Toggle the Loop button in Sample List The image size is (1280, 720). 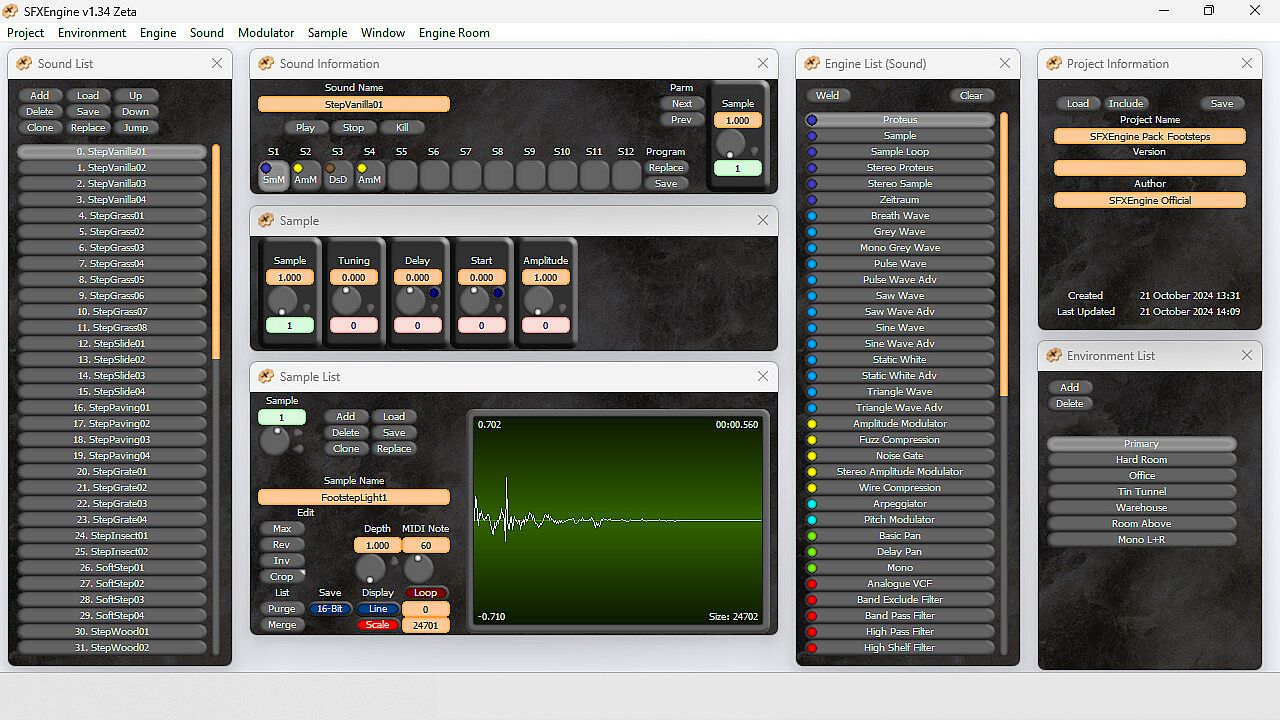425,593
